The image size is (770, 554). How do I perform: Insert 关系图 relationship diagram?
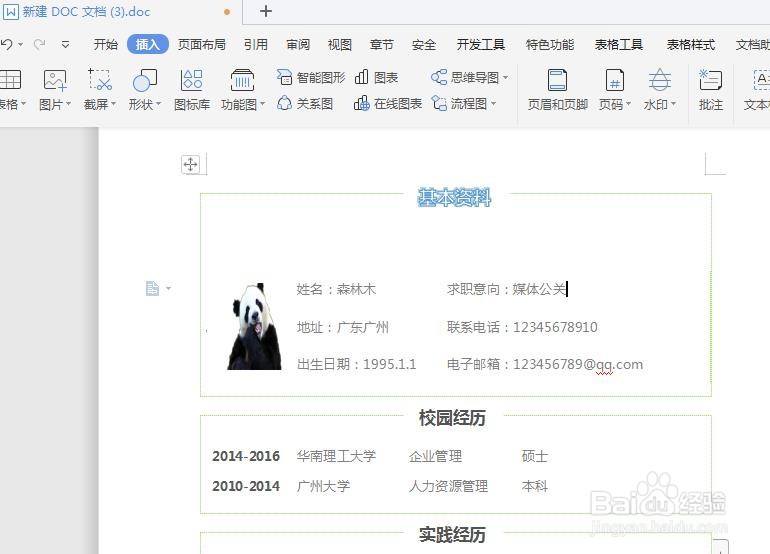[x=305, y=104]
